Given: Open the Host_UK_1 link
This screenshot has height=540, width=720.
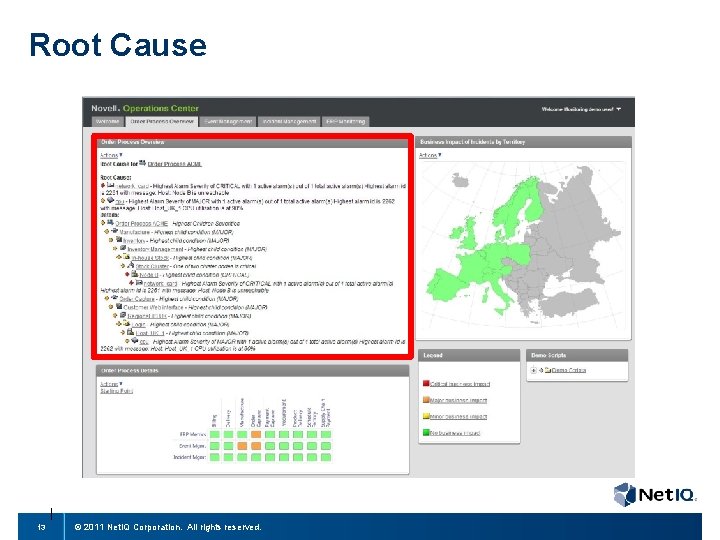Looking at the screenshot, I should pos(150,333).
